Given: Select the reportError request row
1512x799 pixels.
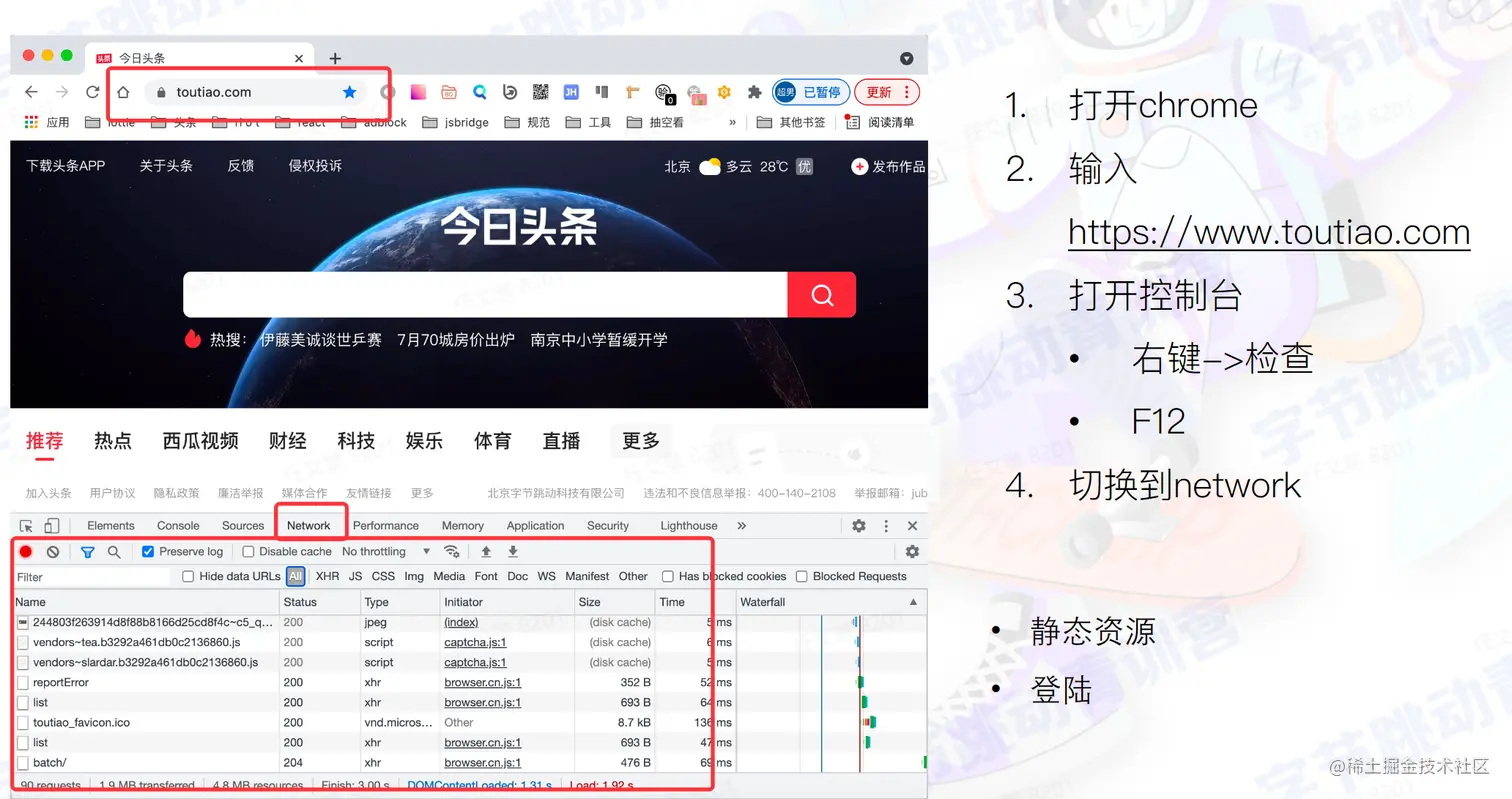Looking at the screenshot, I should click(470, 682).
